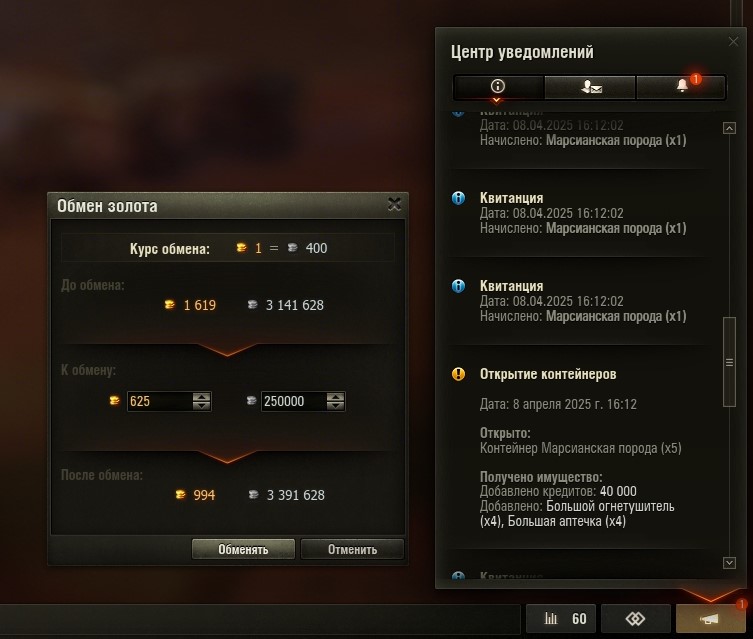The height and width of the screenshot is (639, 753).
Task: Click the silver credits icon next to 250000
Action: [251, 400]
